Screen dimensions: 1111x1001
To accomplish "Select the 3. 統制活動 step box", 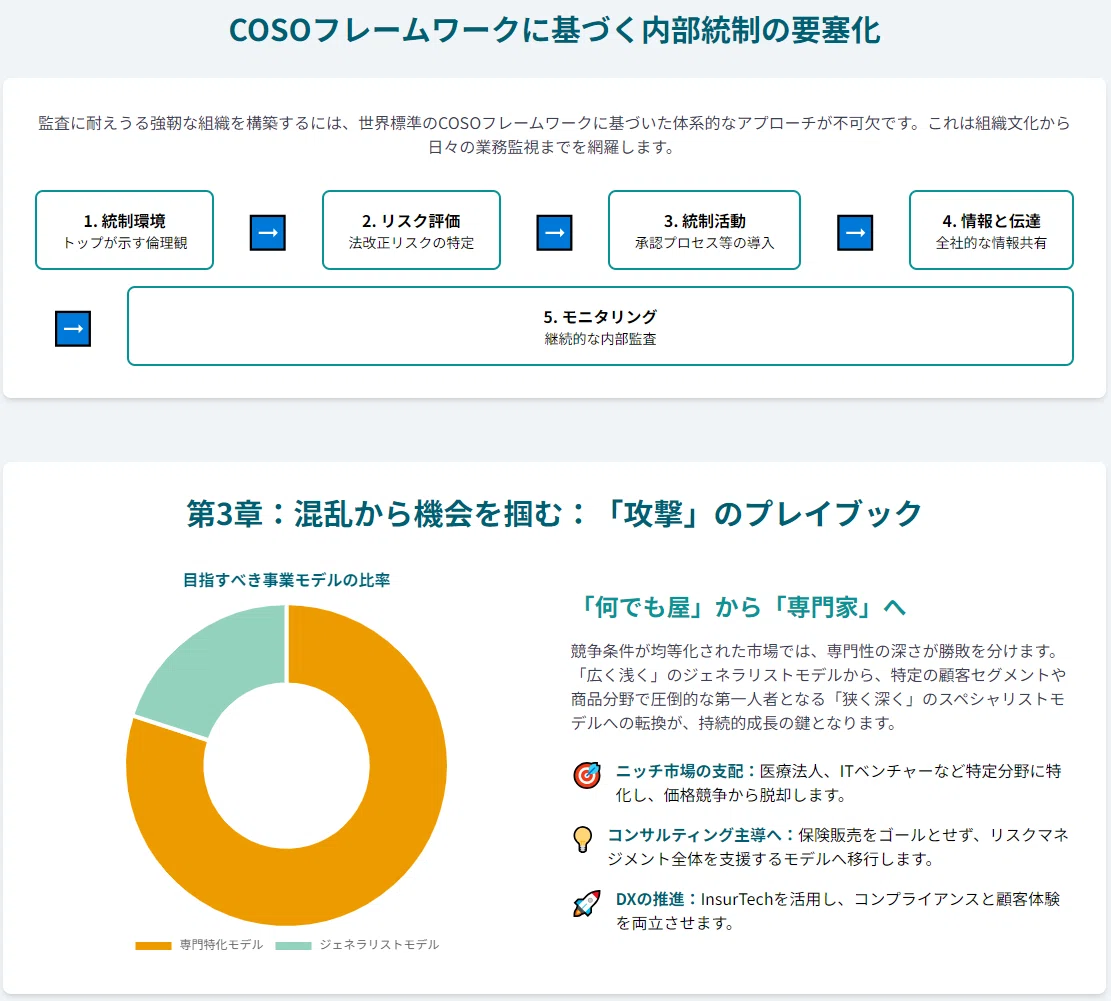I will [x=704, y=230].
